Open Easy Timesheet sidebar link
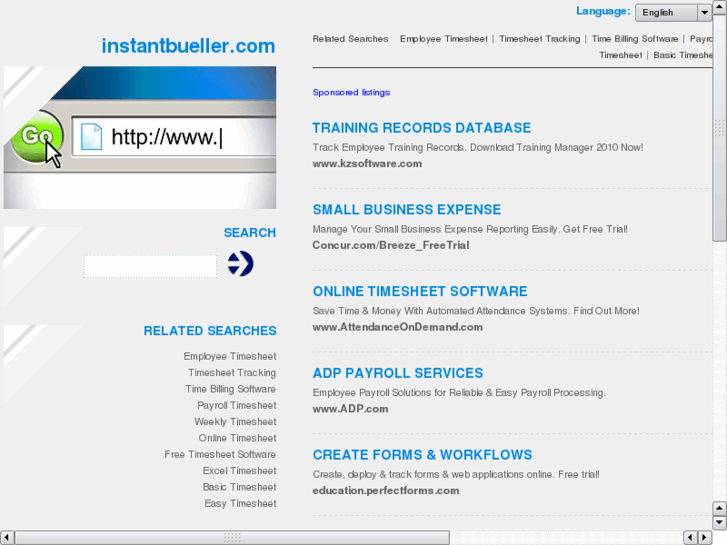727x545 pixels. click(x=240, y=503)
